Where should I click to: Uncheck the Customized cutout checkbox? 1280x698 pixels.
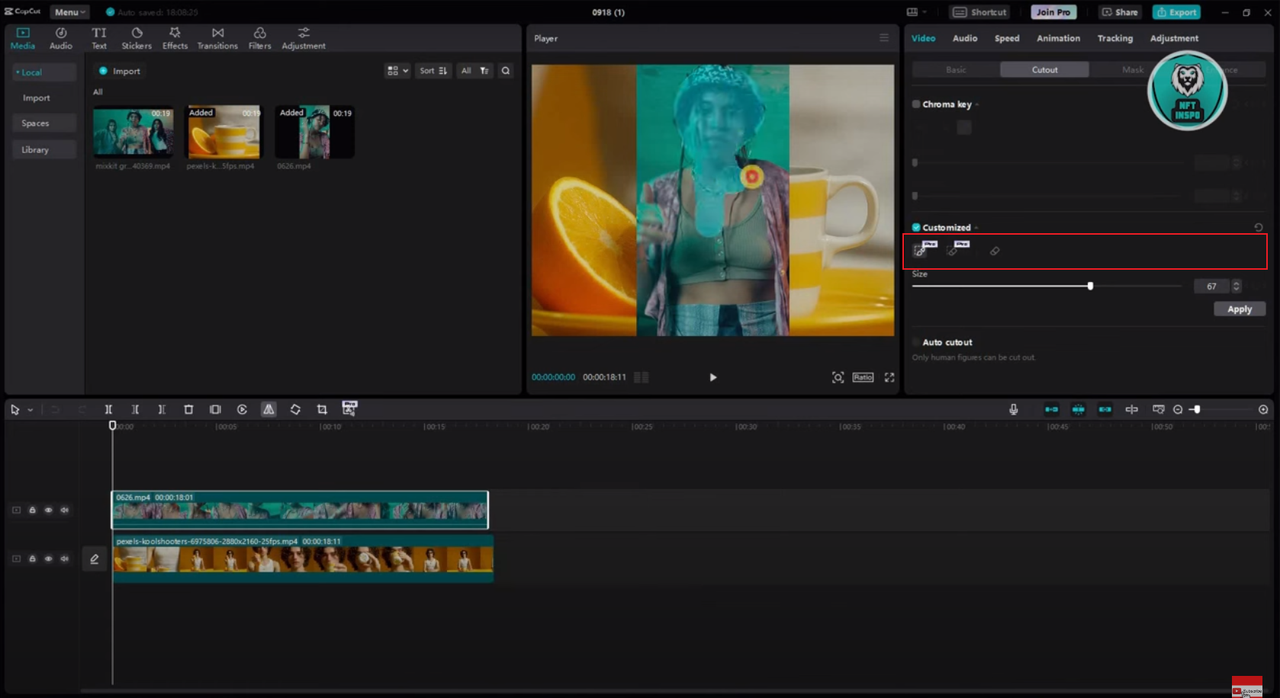(x=916, y=228)
